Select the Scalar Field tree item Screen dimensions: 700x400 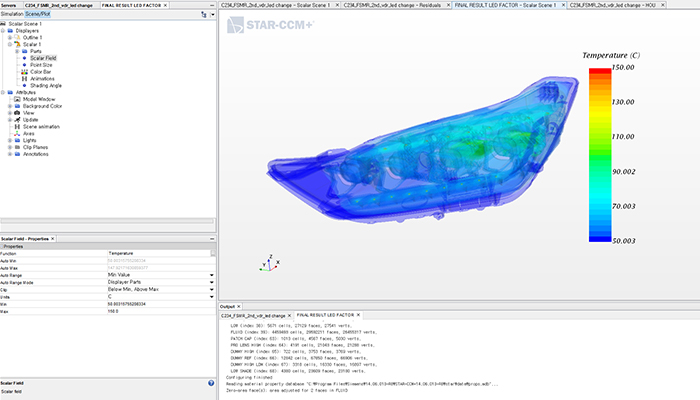[x=43, y=58]
